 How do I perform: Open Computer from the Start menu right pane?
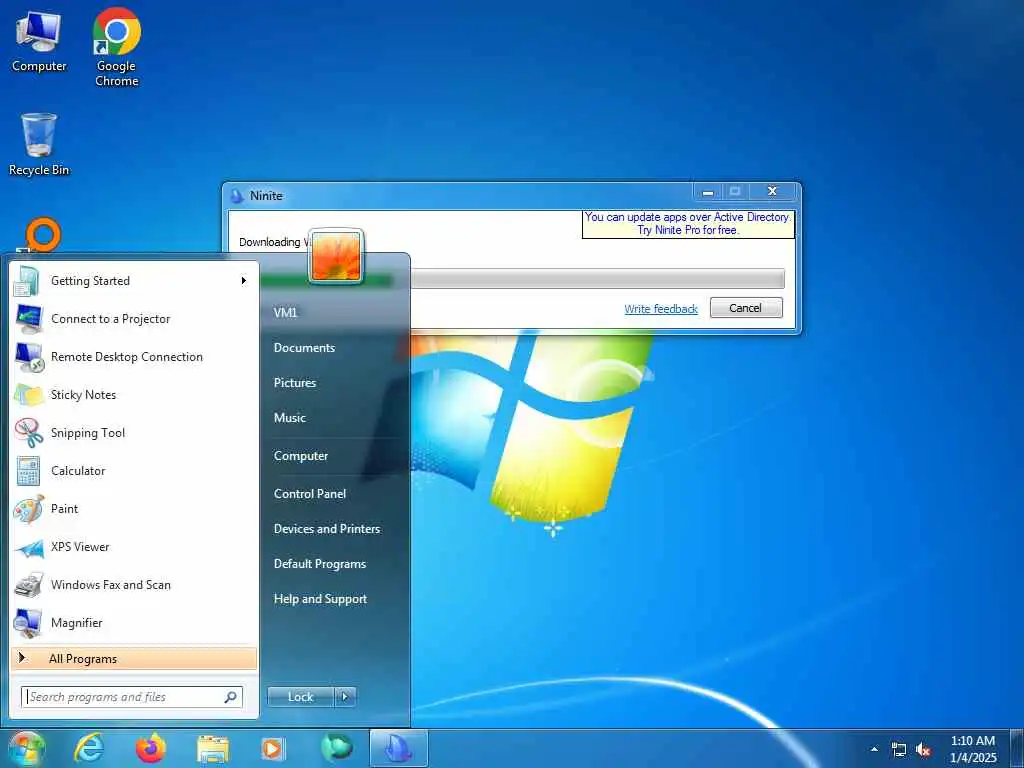point(300,456)
